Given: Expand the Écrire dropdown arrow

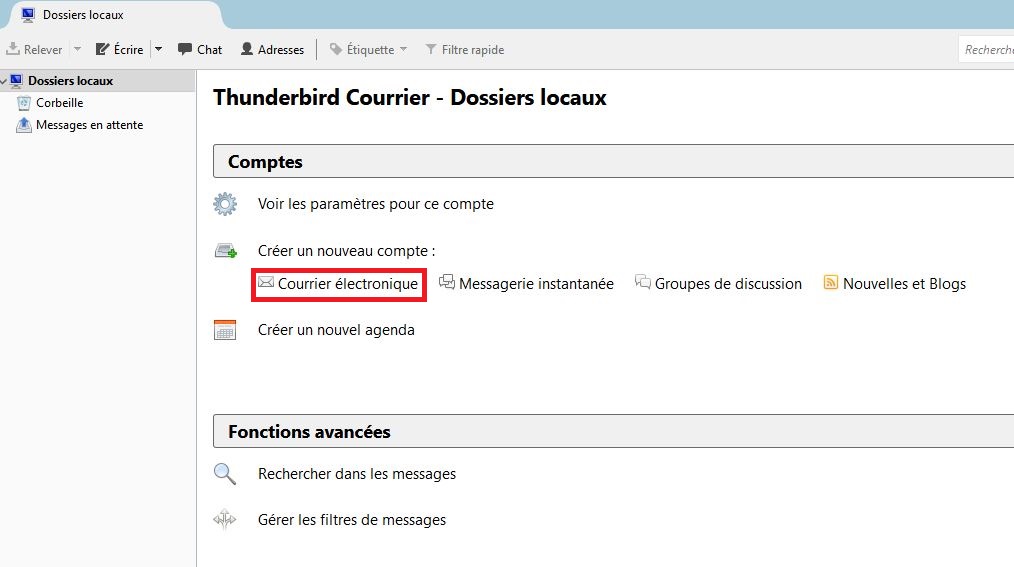Looking at the screenshot, I should tap(158, 49).
